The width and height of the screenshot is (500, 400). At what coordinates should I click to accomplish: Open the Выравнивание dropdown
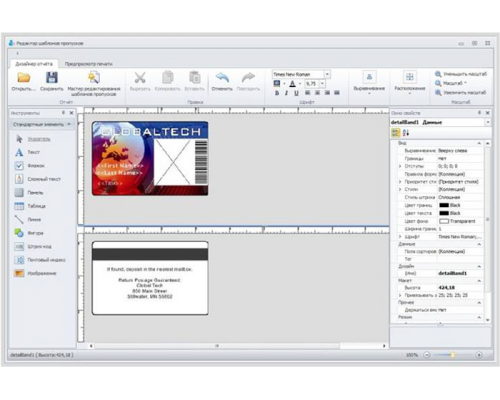369,82
